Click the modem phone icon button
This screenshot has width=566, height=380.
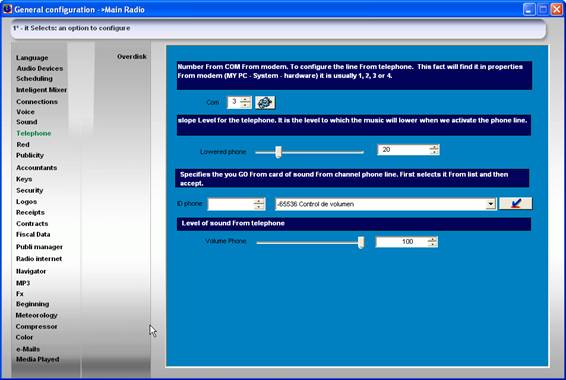265,103
